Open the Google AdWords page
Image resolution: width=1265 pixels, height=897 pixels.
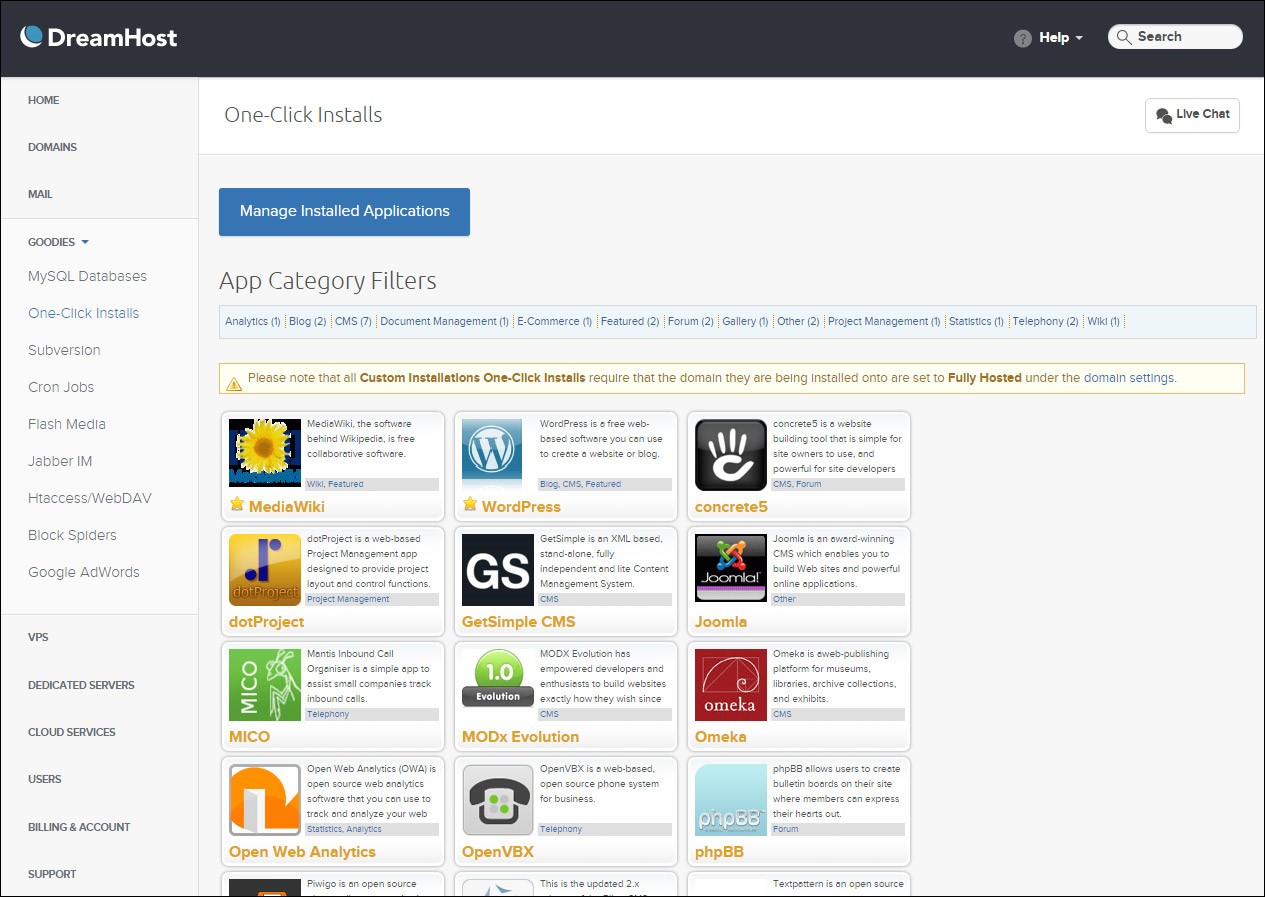pyautogui.click(x=84, y=572)
